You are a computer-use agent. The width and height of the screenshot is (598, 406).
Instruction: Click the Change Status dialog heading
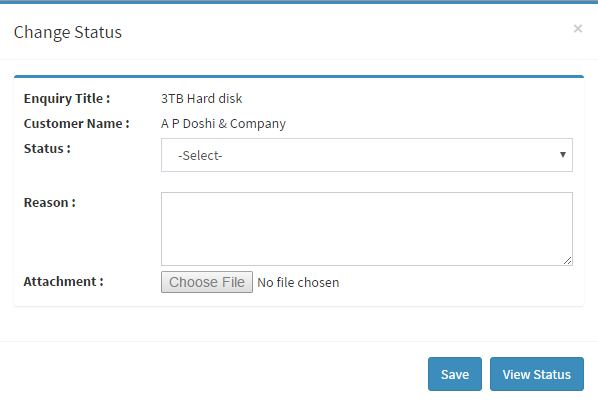[x=68, y=32]
